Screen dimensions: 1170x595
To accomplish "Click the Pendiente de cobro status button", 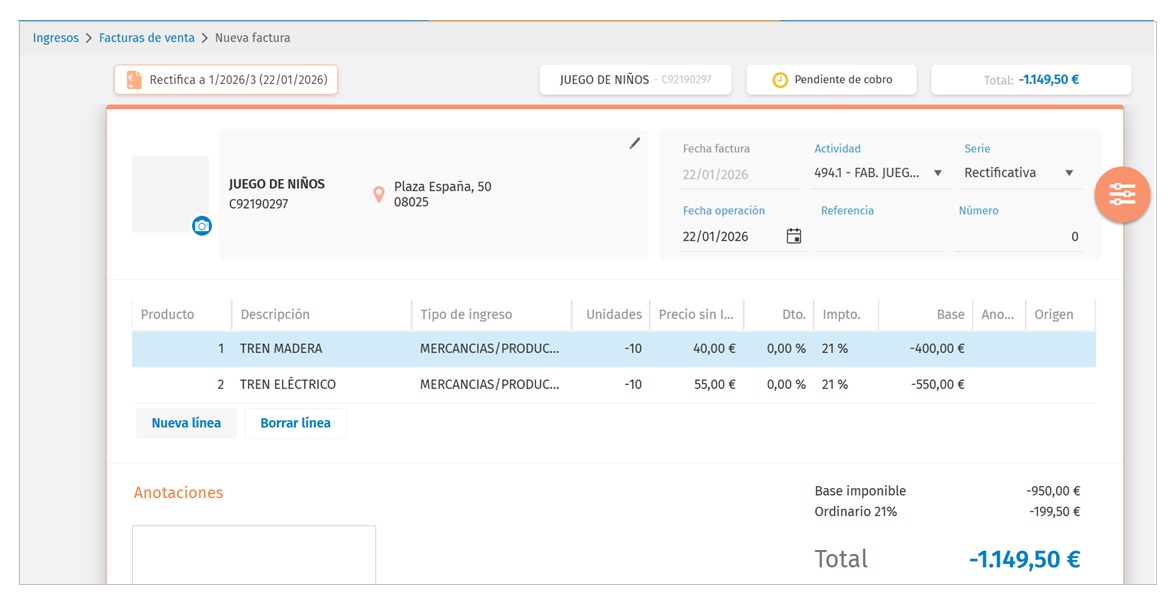I will pyautogui.click(x=831, y=80).
